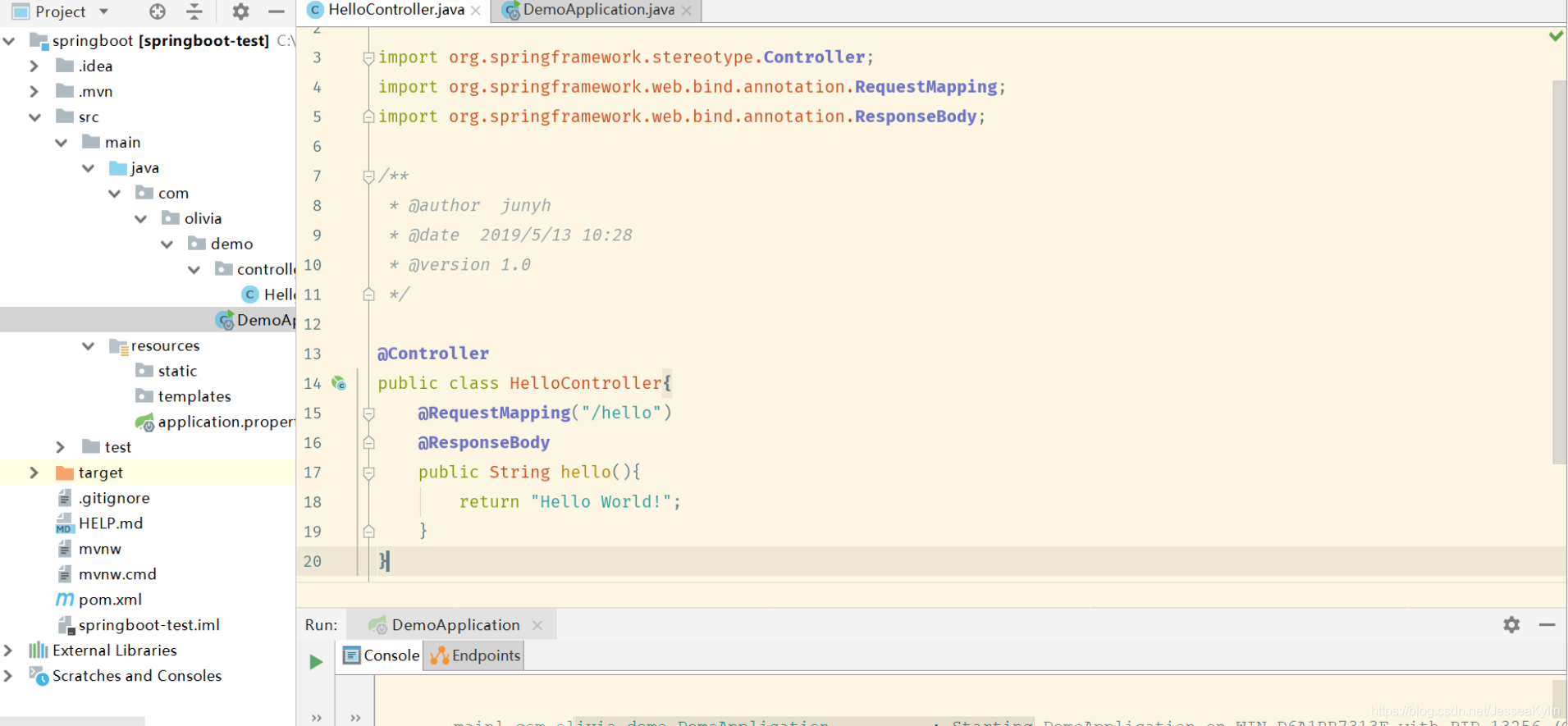Open Run panel settings gear
The height and width of the screenshot is (726, 1568).
(1511, 625)
